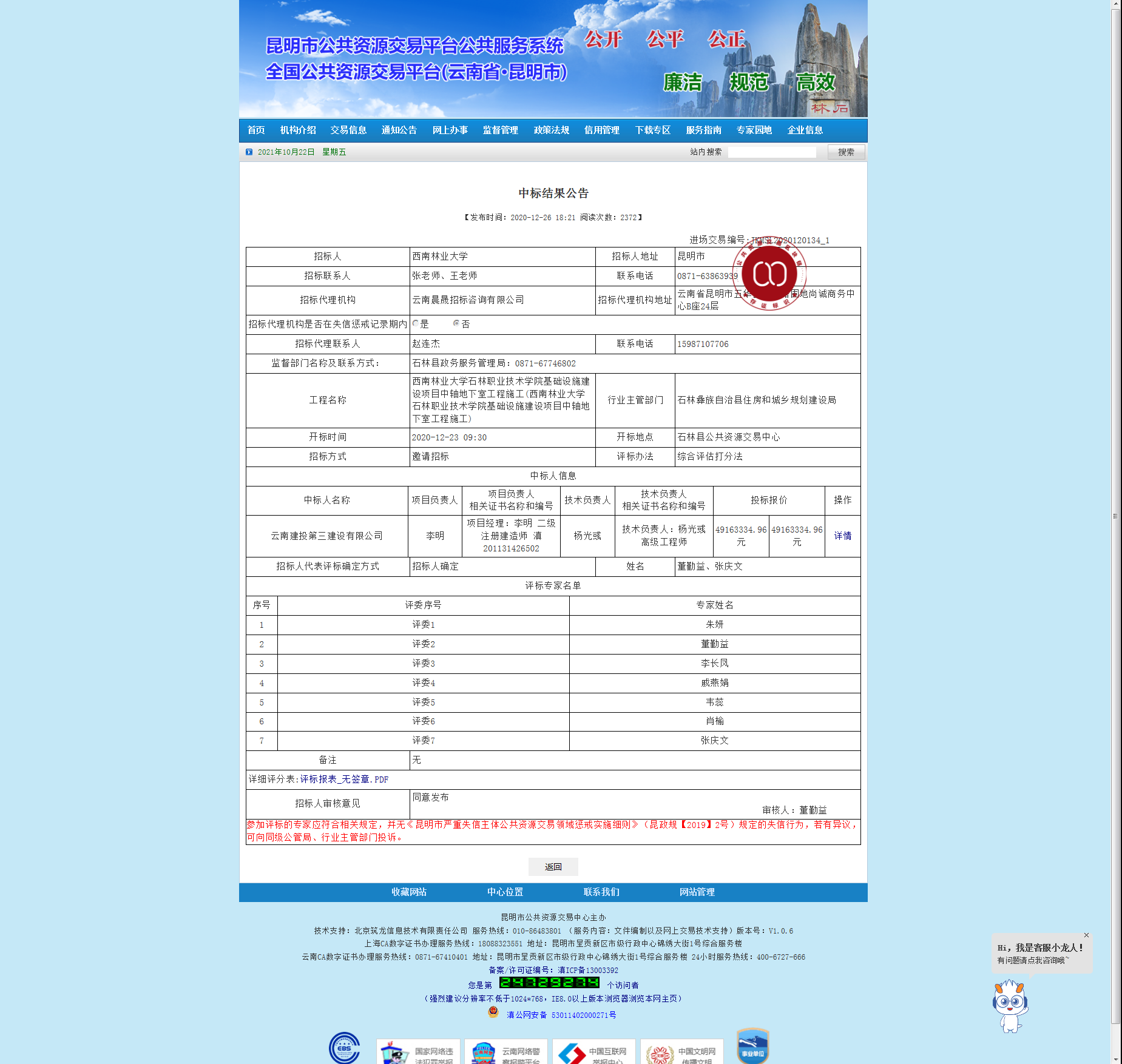Open the 滇ICP备13003392 record link
This screenshot has width=1122, height=1064.
(x=588, y=971)
